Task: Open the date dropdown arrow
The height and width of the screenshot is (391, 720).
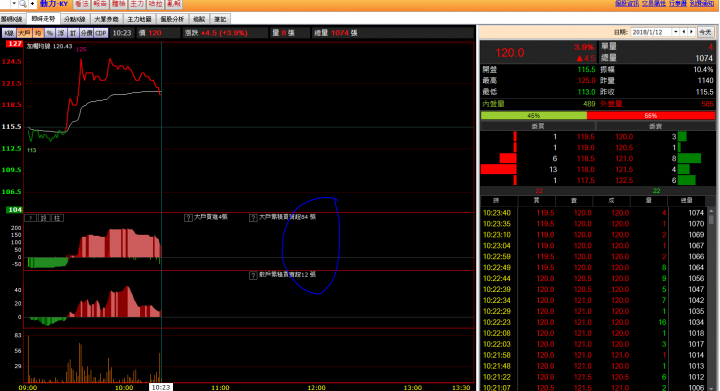Action: click(676, 32)
